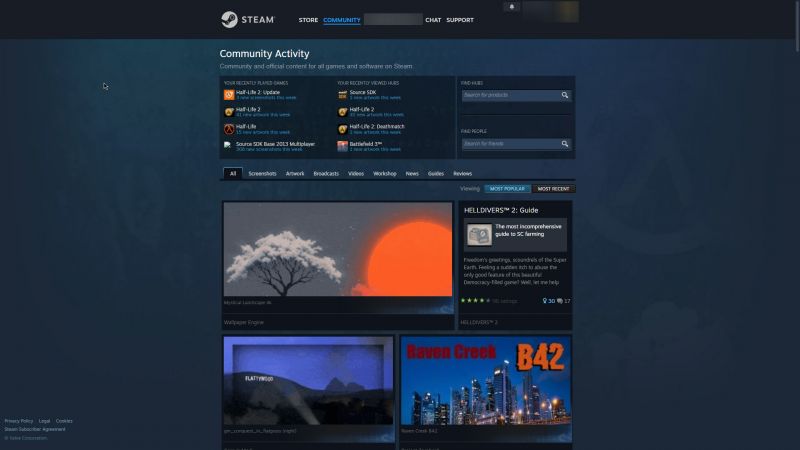Click the Mystical Landscape caption
This screenshot has width=800, height=450.
pos(247,303)
